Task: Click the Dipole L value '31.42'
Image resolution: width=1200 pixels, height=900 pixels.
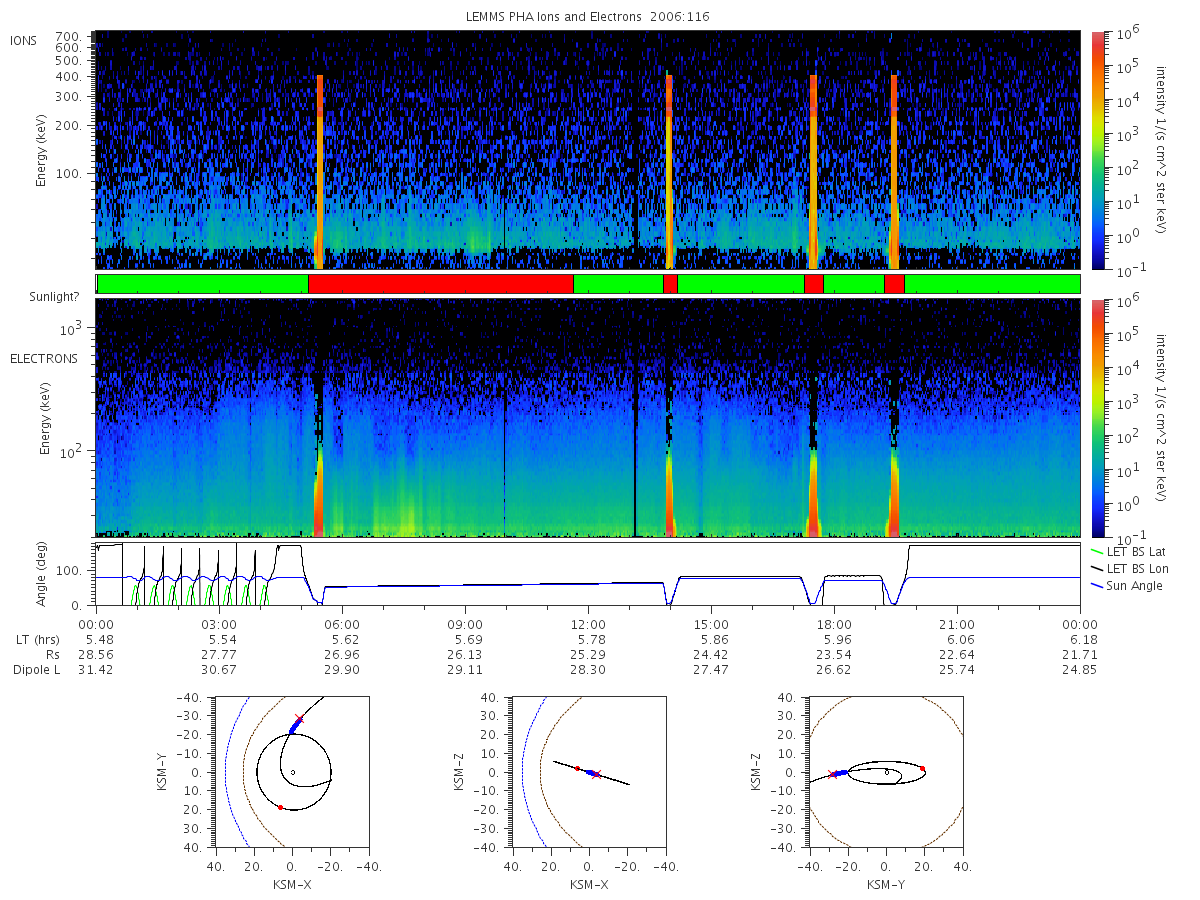Action: tap(96, 669)
